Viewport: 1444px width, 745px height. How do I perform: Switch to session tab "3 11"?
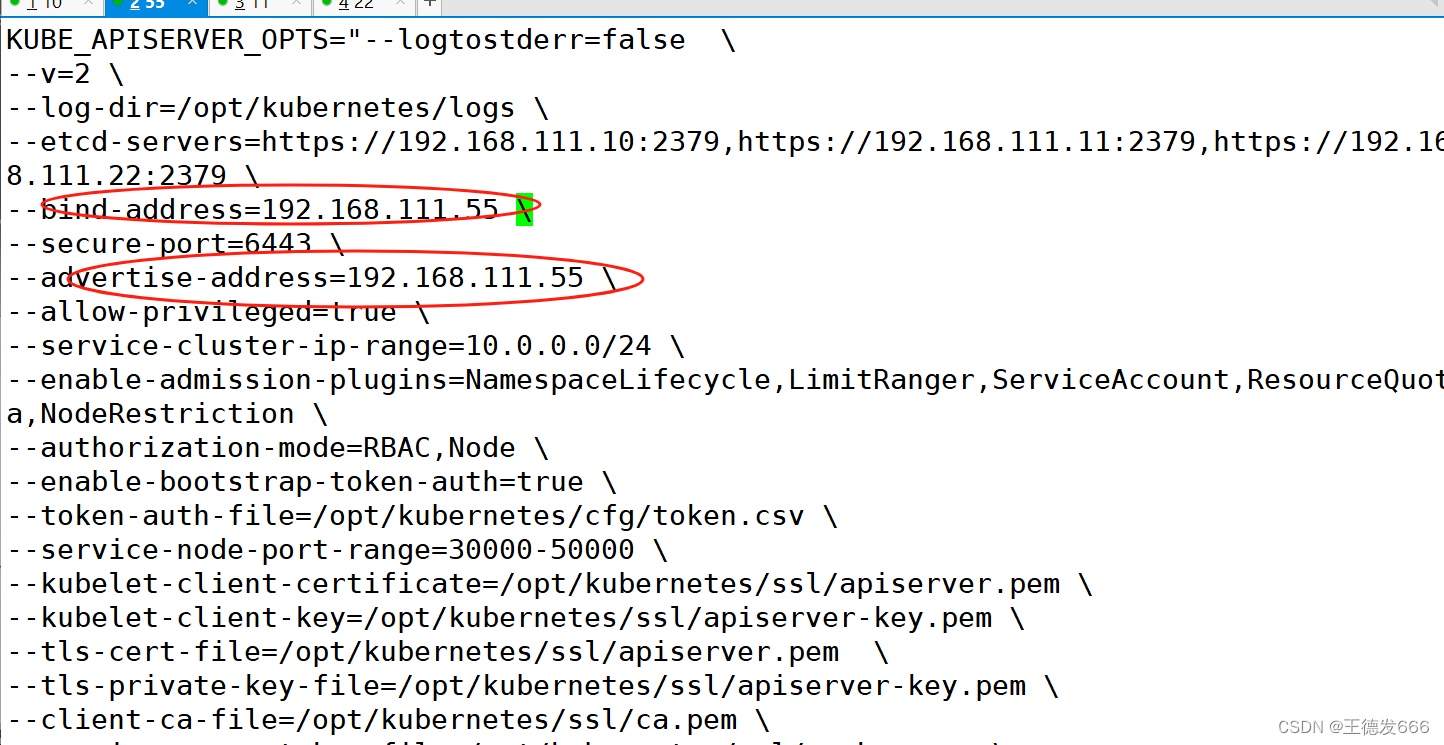click(x=252, y=5)
